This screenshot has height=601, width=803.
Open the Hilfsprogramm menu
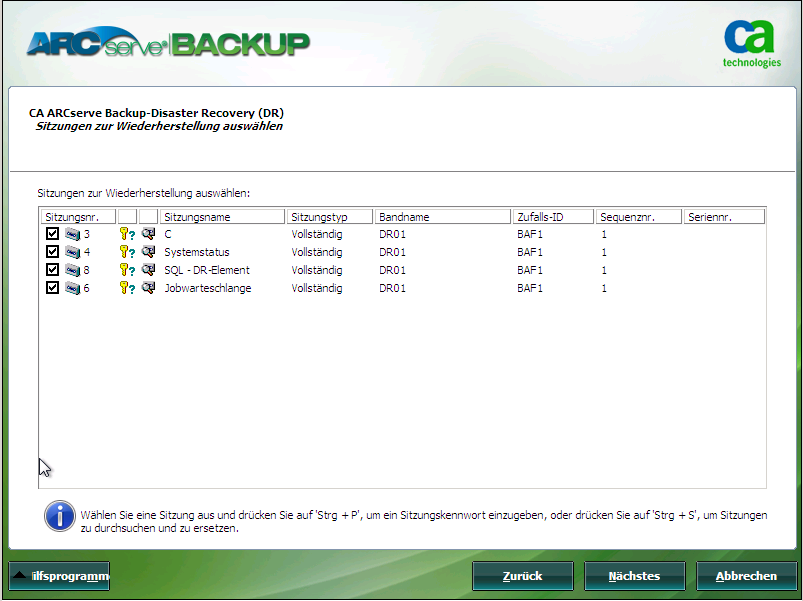tap(65, 576)
